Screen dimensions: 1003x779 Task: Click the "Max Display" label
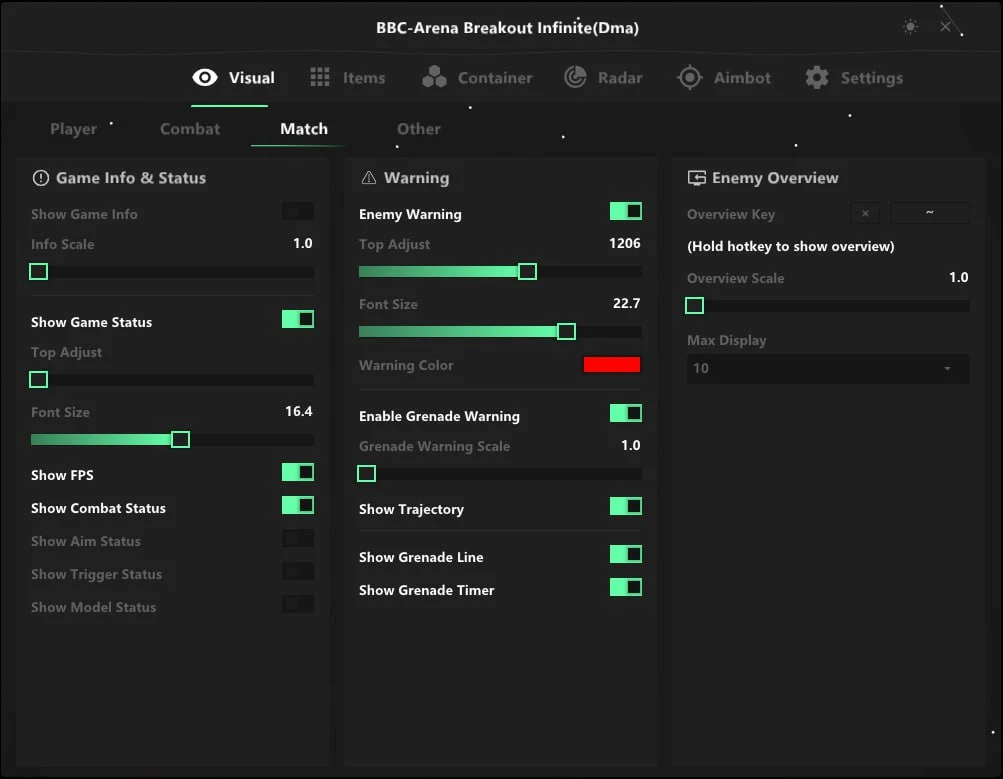727,340
